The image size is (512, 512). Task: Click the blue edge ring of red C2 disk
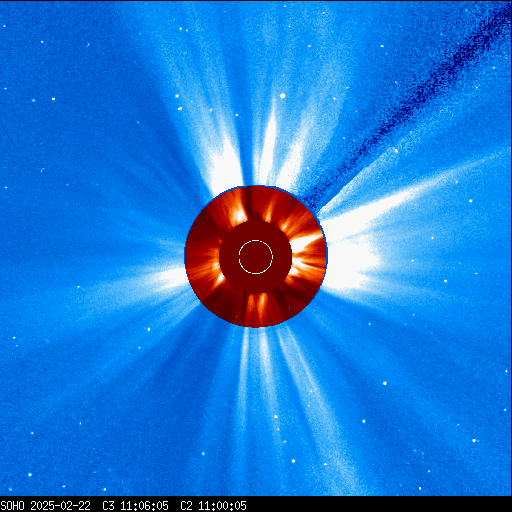327,256
